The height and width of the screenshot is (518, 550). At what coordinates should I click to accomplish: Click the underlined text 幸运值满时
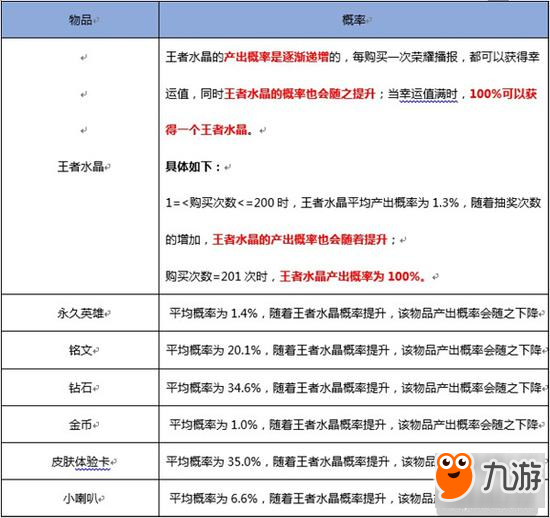tap(429, 94)
